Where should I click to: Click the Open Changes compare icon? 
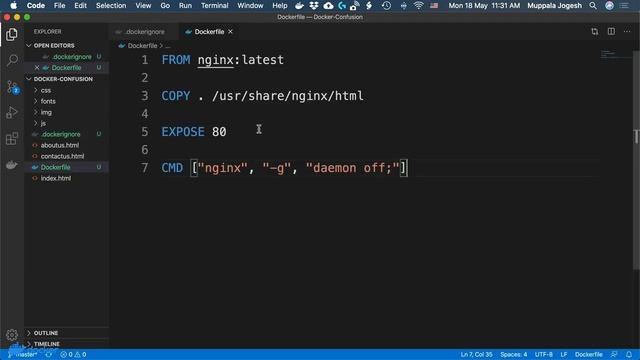(x=595, y=32)
